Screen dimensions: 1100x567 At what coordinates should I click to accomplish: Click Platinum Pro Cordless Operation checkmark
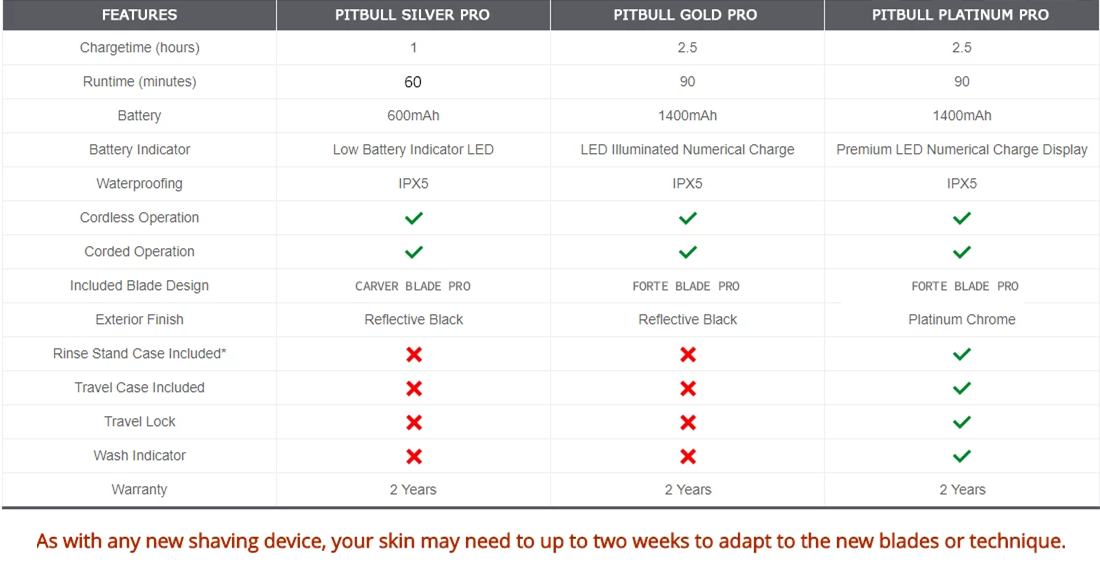(962, 218)
